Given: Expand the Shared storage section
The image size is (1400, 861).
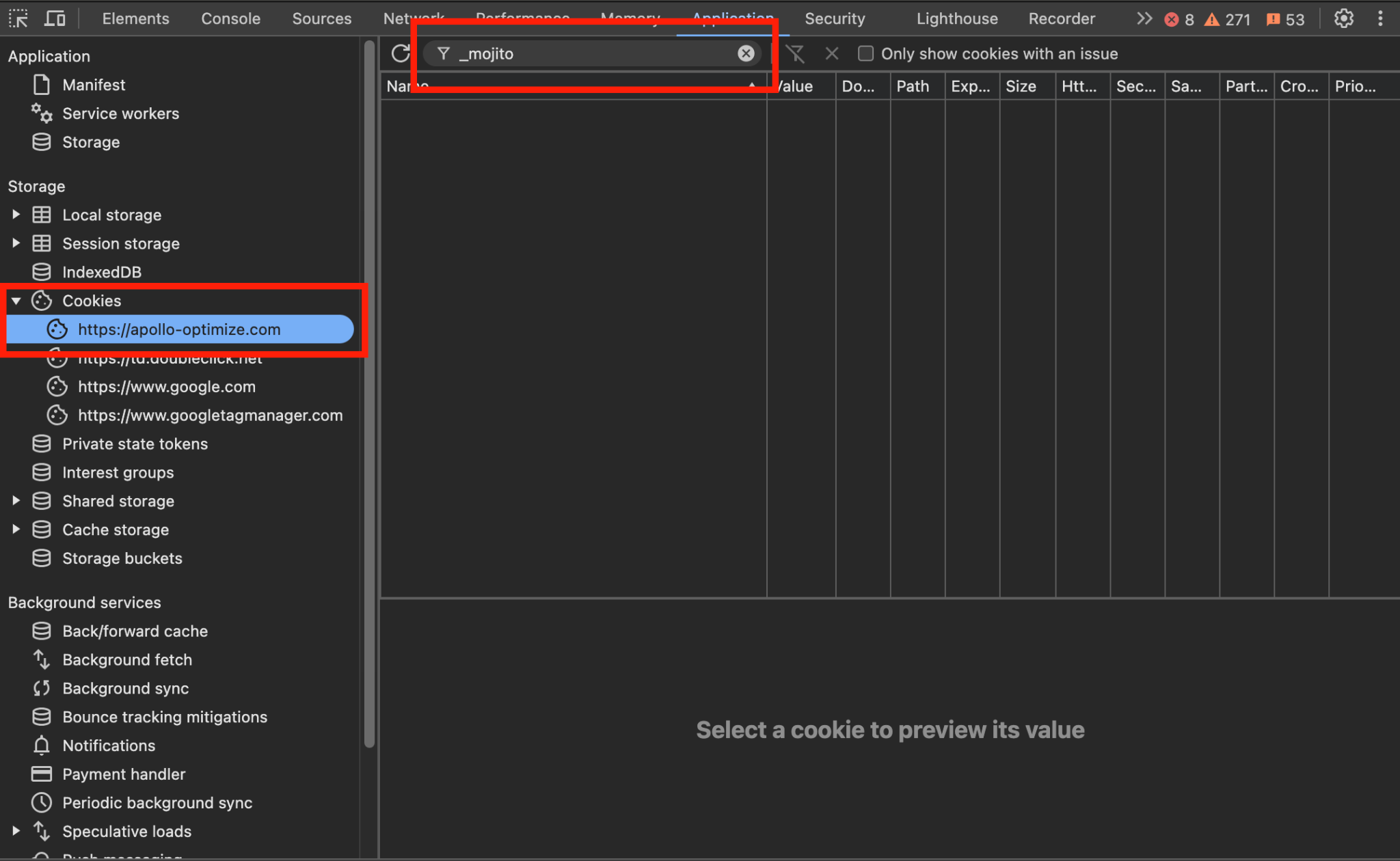Looking at the screenshot, I should pyautogui.click(x=16, y=501).
